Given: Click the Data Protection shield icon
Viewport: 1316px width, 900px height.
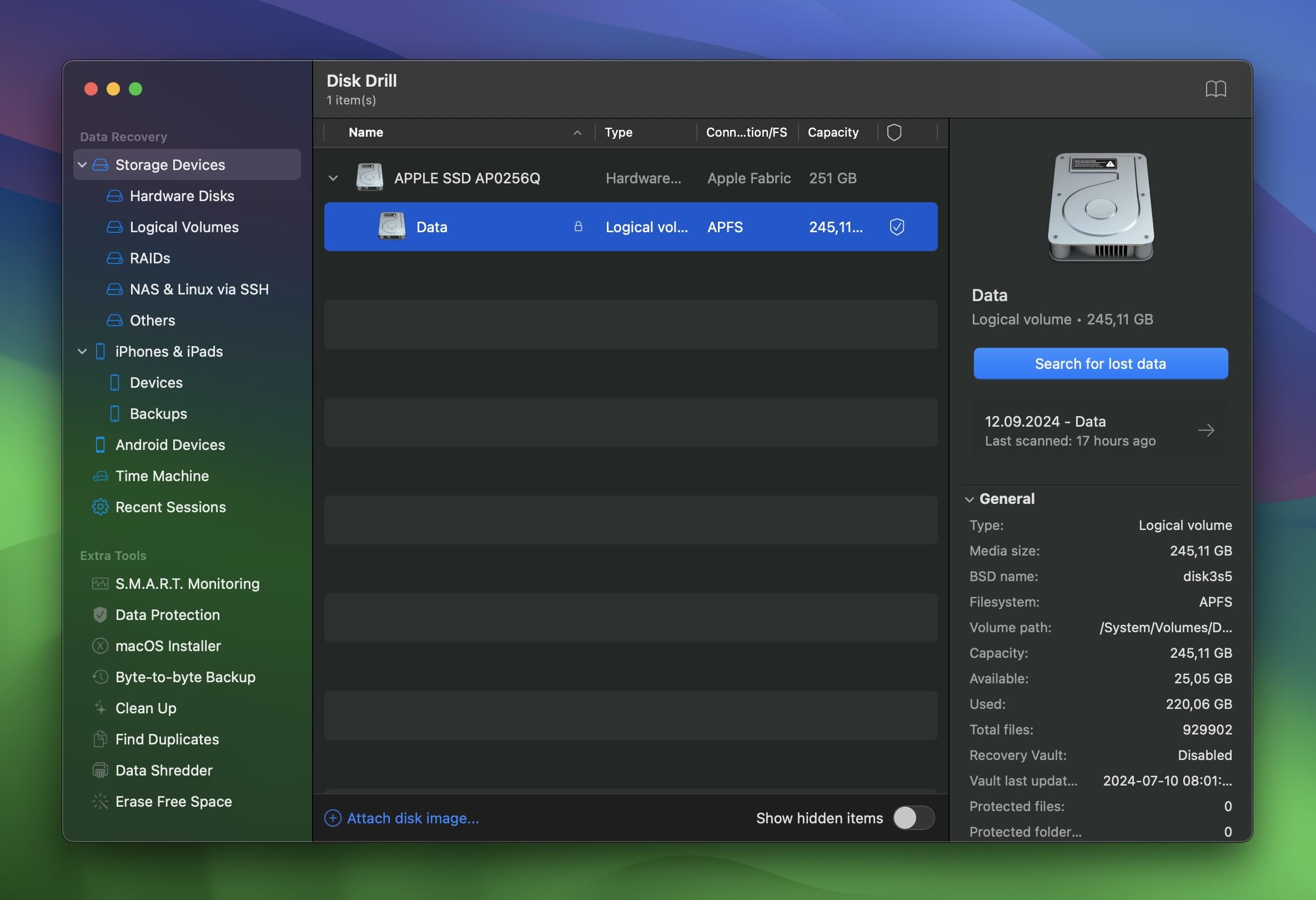Looking at the screenshot, I should click(x=101, y=614).
